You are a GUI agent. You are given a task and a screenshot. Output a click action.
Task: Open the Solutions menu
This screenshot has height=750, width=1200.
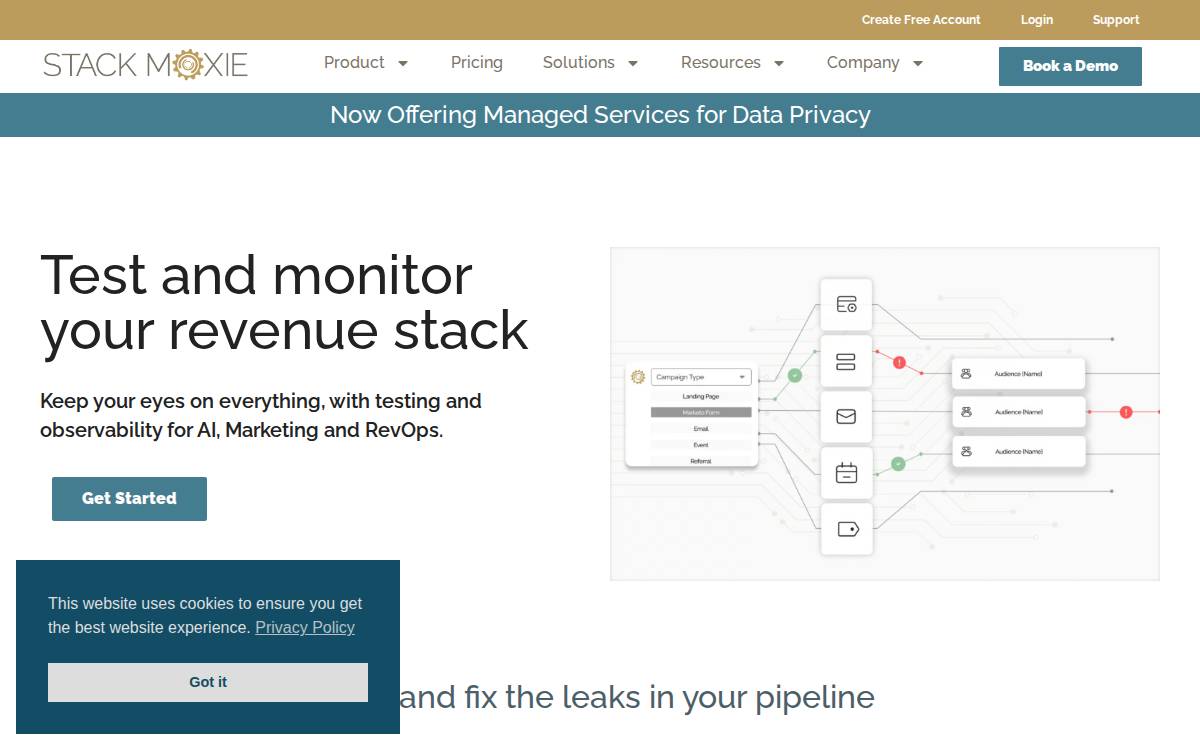pos(579,62)
